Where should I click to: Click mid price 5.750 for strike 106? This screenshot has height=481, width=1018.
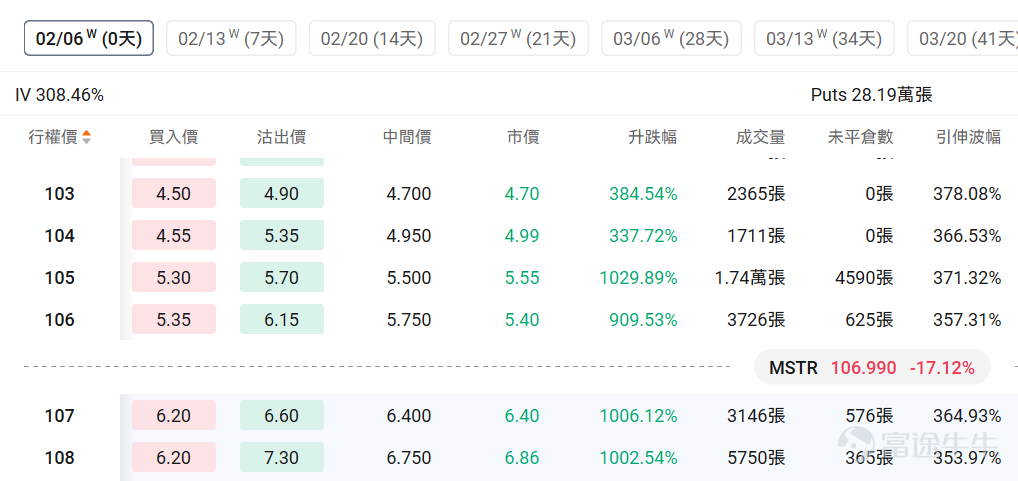pos(409,319)
